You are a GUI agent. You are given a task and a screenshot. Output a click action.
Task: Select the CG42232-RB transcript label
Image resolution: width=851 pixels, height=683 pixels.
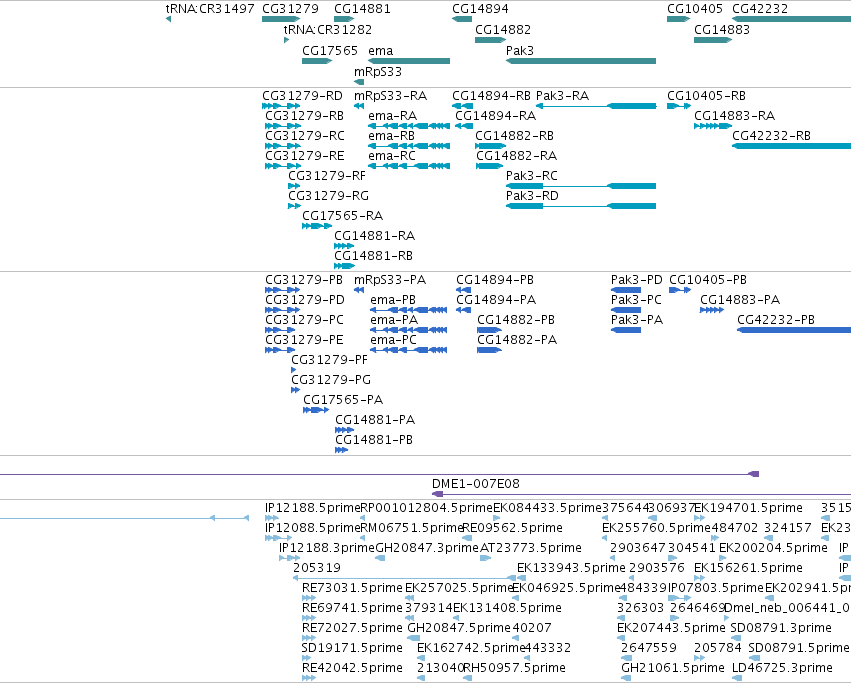[x=771, y=136]
